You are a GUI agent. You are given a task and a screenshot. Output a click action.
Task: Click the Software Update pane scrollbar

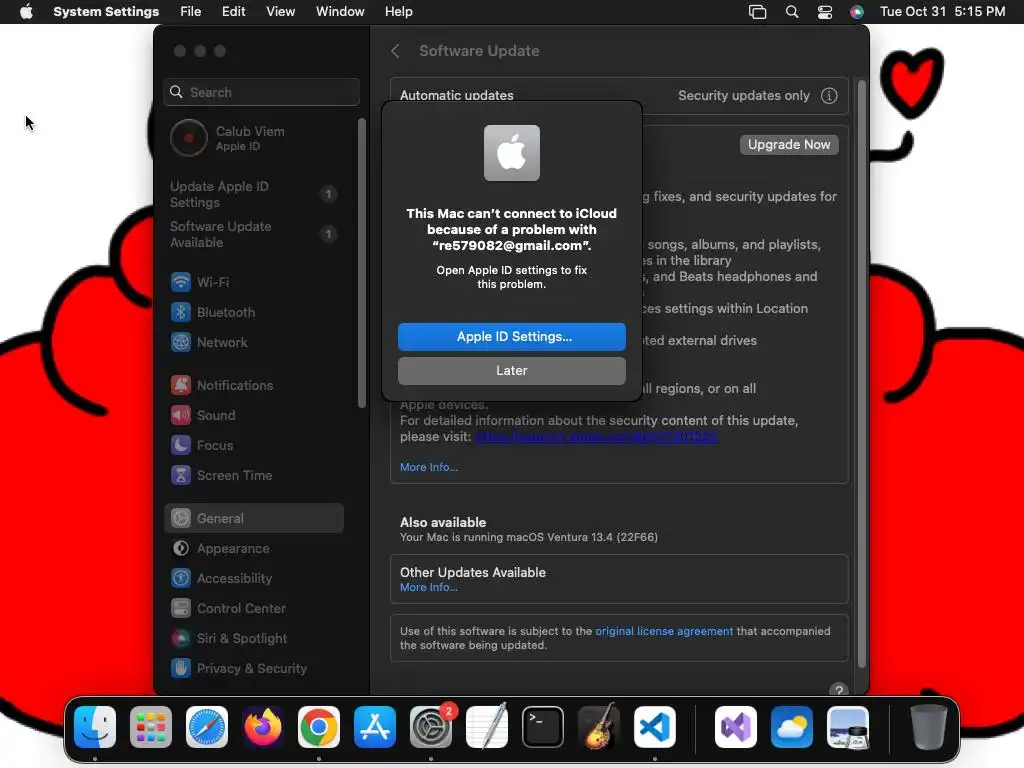861,374
